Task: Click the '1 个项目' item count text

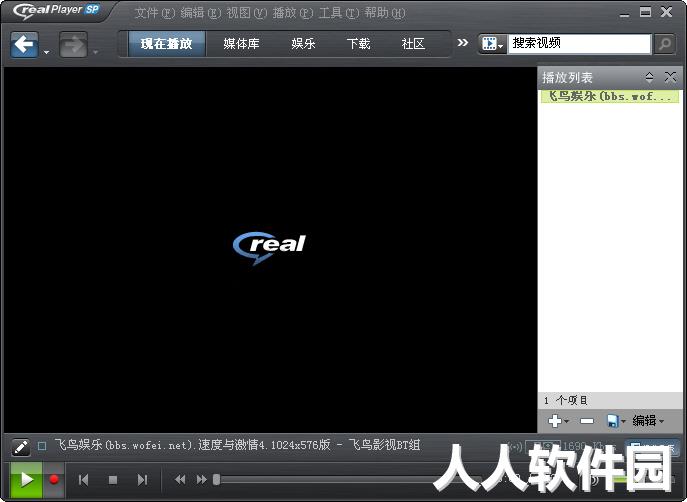Action: 565,400
